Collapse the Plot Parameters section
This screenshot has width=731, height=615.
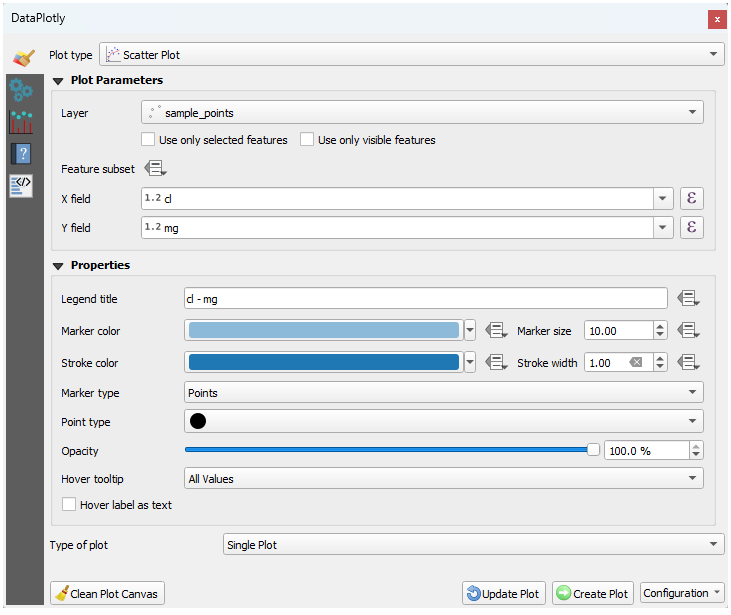[x=57, y=80]
